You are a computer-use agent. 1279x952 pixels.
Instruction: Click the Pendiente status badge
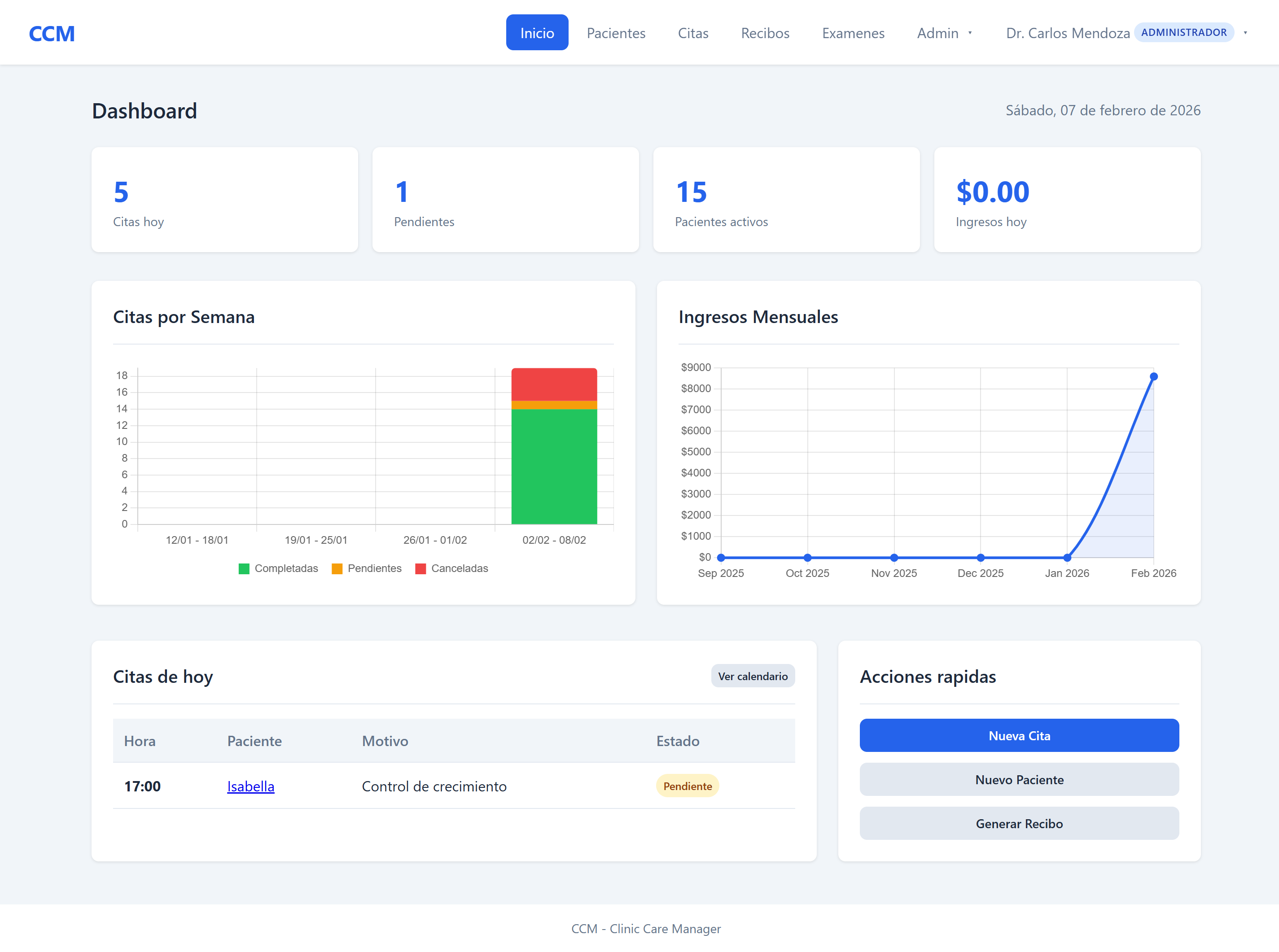(x=687, y=786)
